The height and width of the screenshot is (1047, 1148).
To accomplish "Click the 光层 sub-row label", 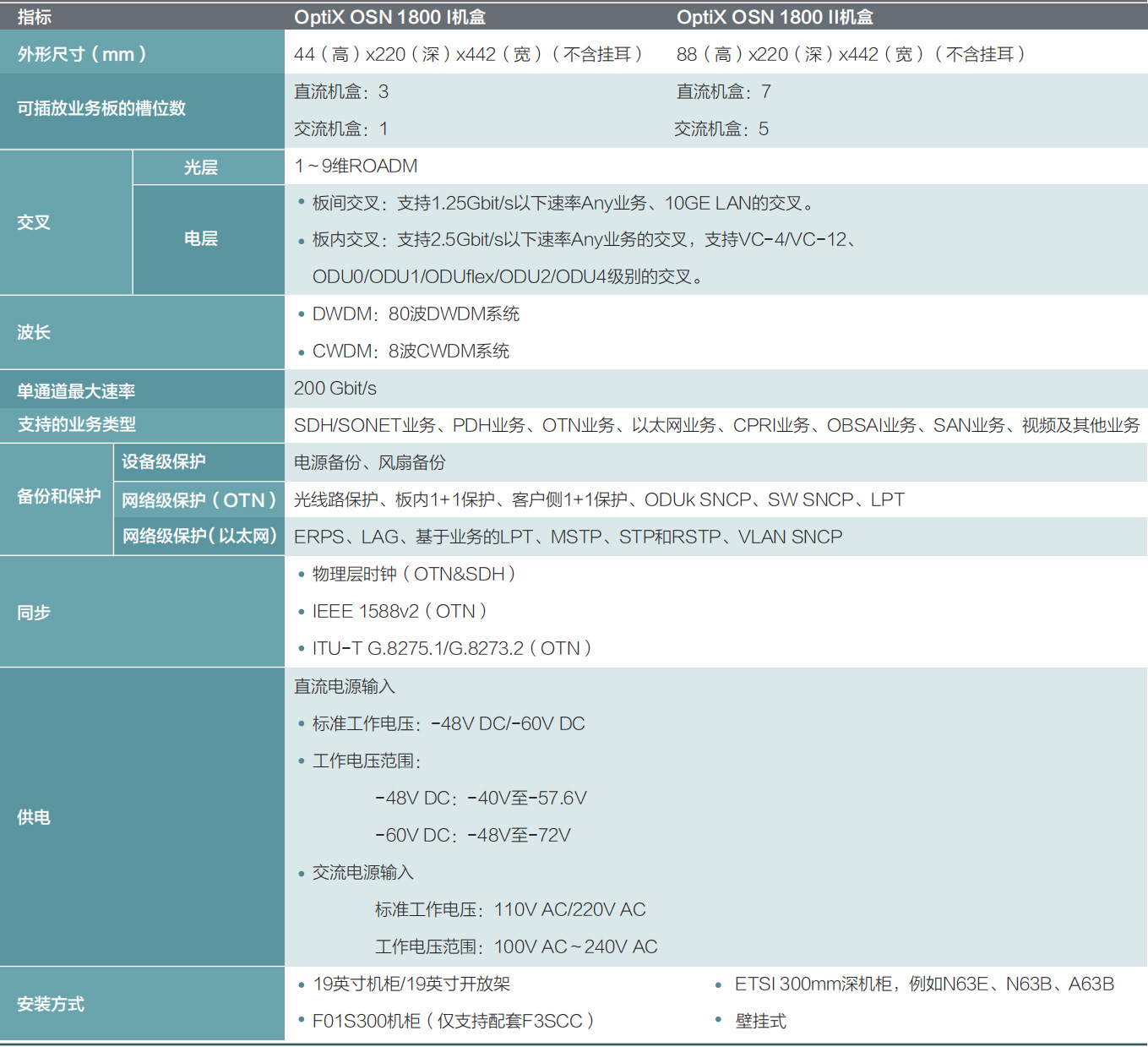I will [201, 167].
